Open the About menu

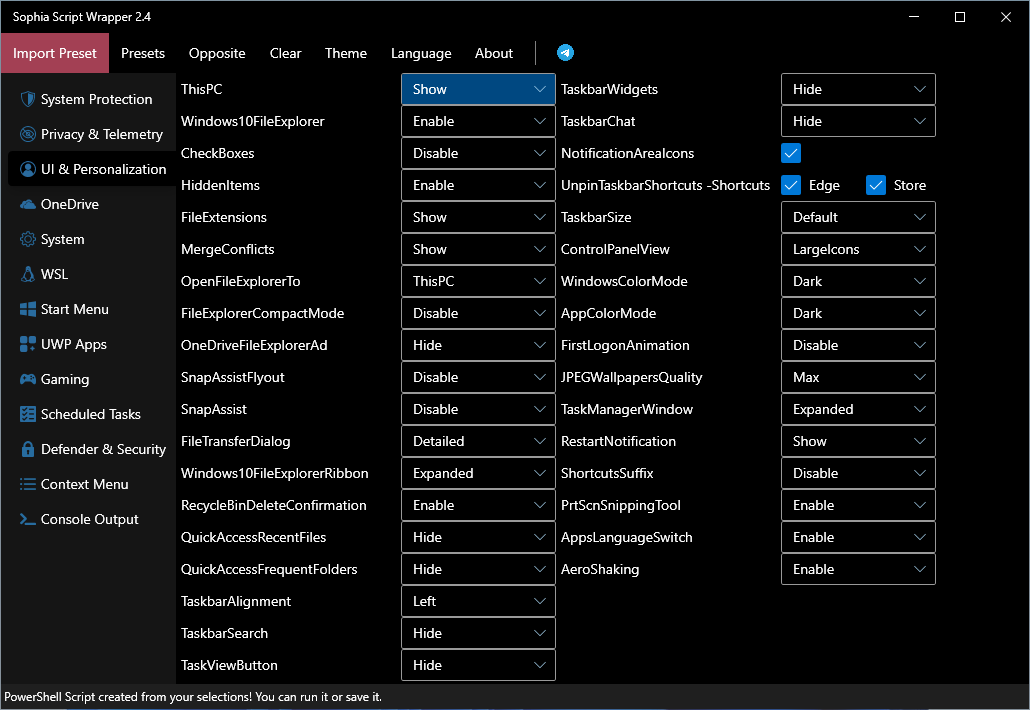point(493,53)
